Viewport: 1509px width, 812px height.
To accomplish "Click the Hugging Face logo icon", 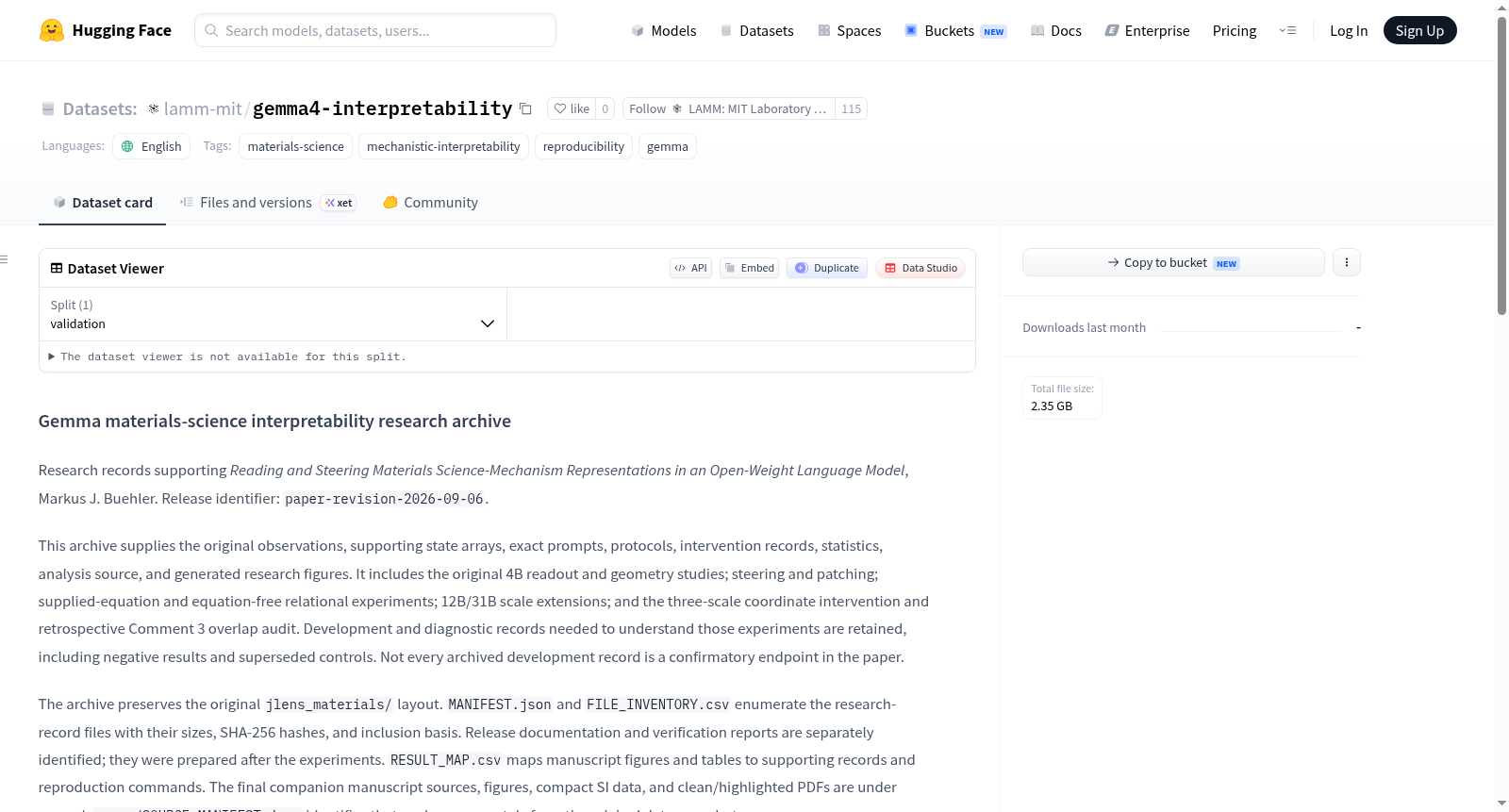I will [52, 30].
